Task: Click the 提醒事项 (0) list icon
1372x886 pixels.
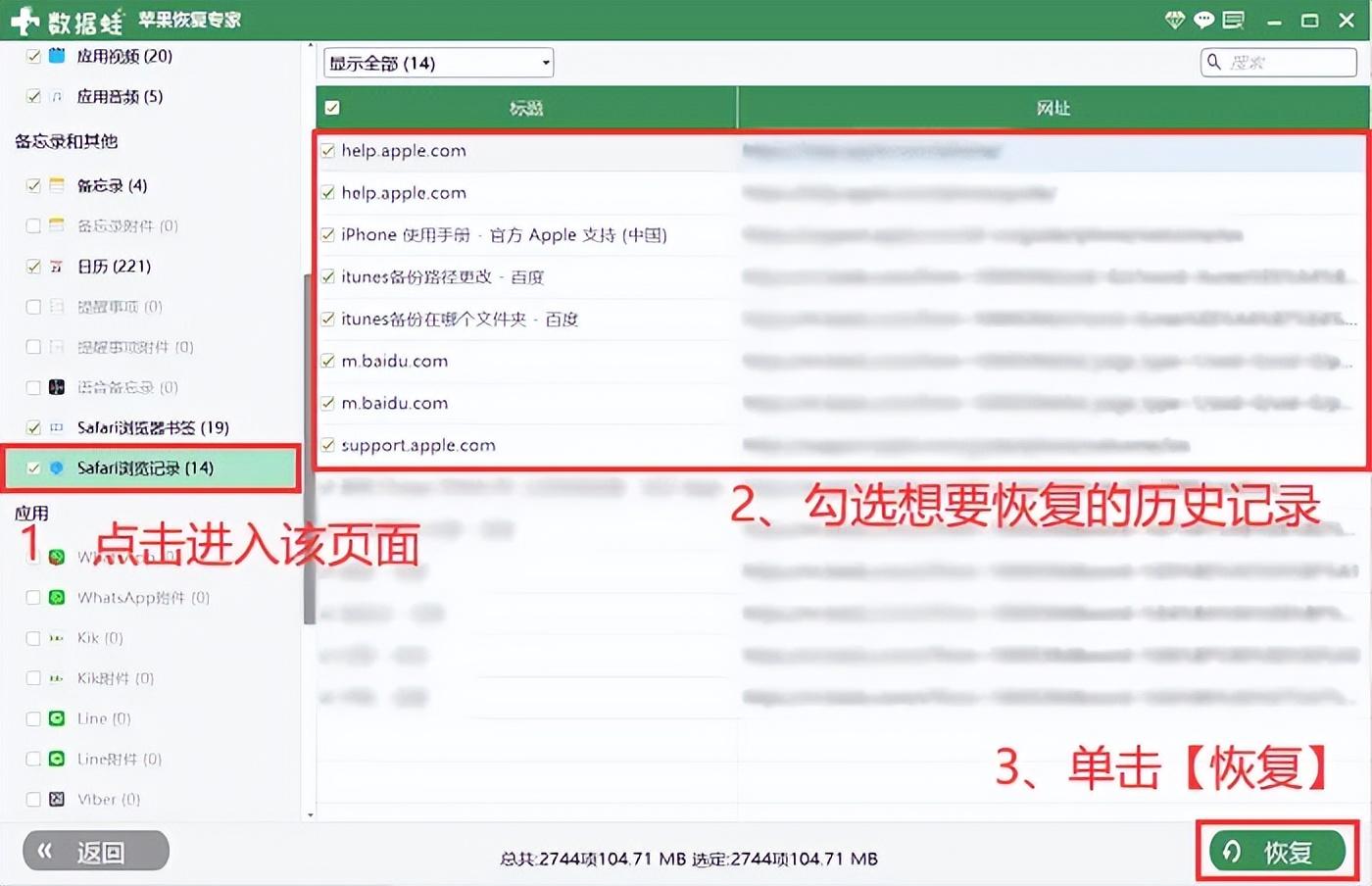Action: 57,307
